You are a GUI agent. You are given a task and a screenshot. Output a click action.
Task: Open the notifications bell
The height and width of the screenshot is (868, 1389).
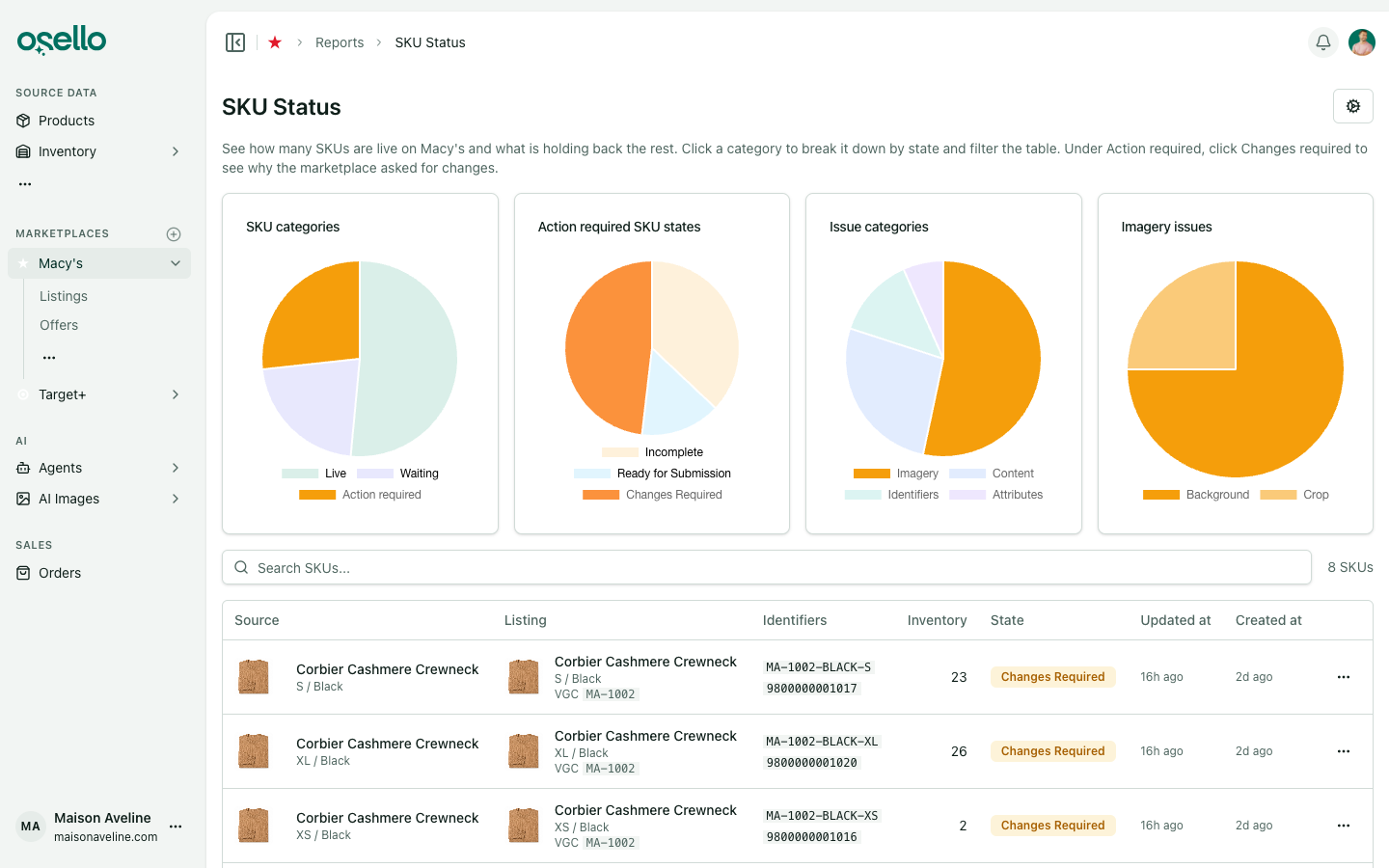(1323, 42)
